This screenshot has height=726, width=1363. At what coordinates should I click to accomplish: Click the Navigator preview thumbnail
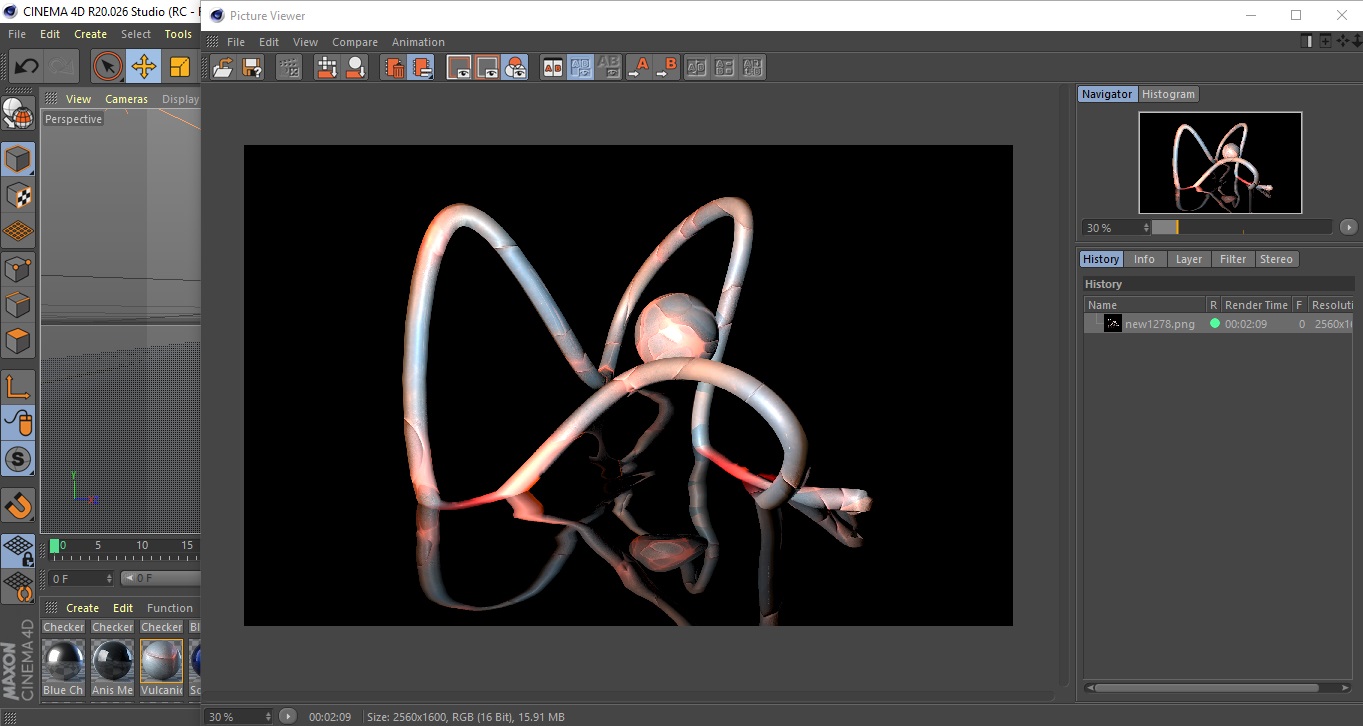click(1220, 162)
